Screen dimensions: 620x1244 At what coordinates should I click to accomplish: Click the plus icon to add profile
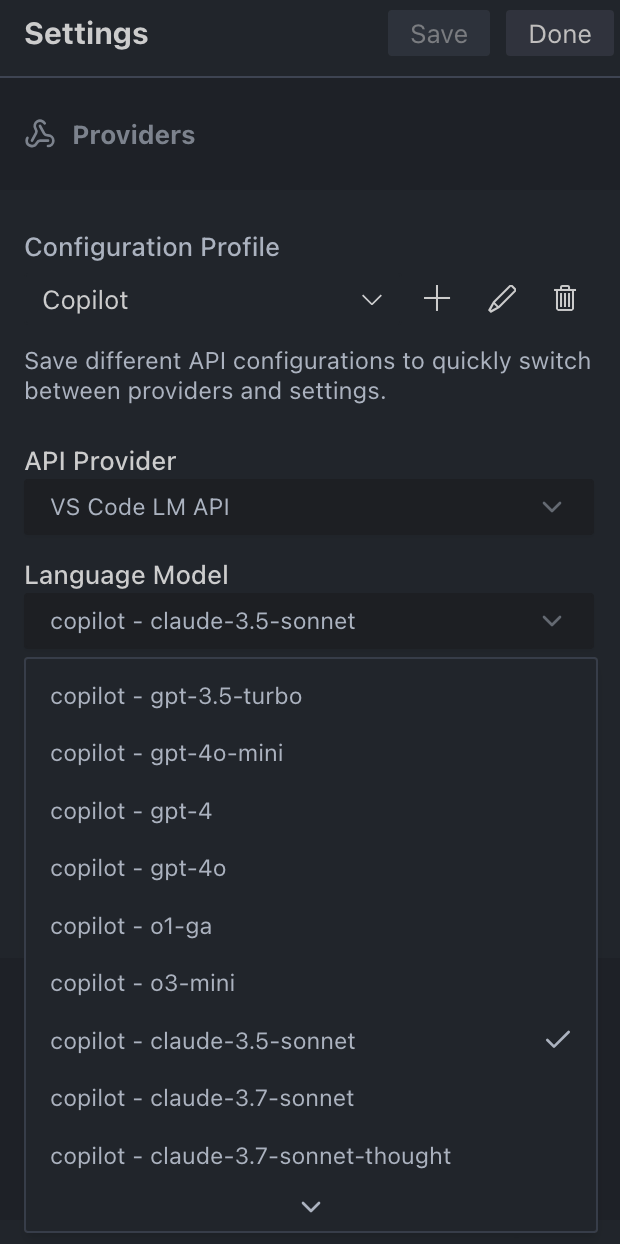tap(437, 299)
